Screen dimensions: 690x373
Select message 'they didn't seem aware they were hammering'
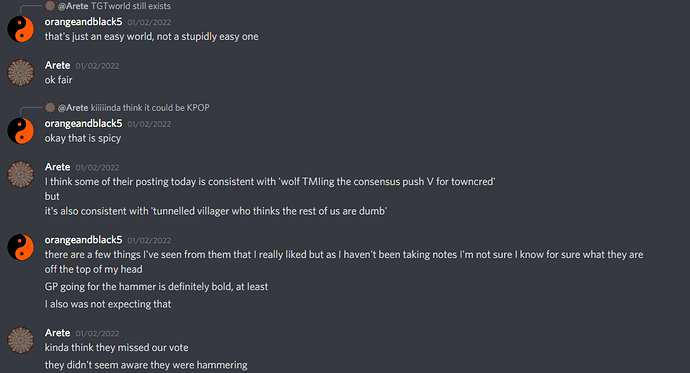click(146, 365)
